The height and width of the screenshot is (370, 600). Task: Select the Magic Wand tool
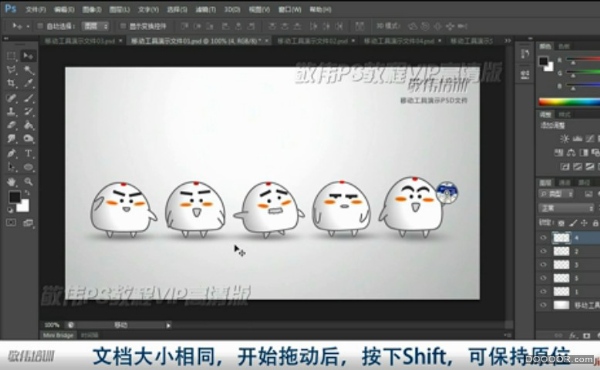28,70
